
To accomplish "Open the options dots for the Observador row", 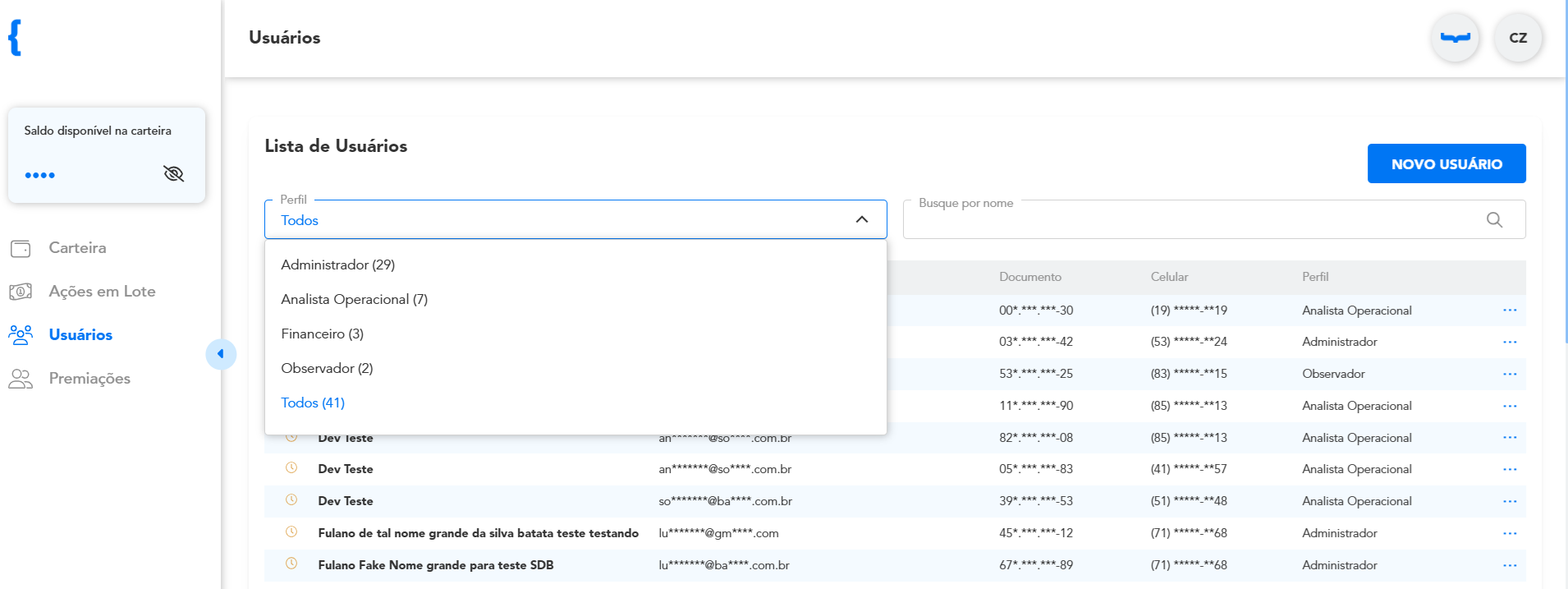I will tap(1510, 374).
